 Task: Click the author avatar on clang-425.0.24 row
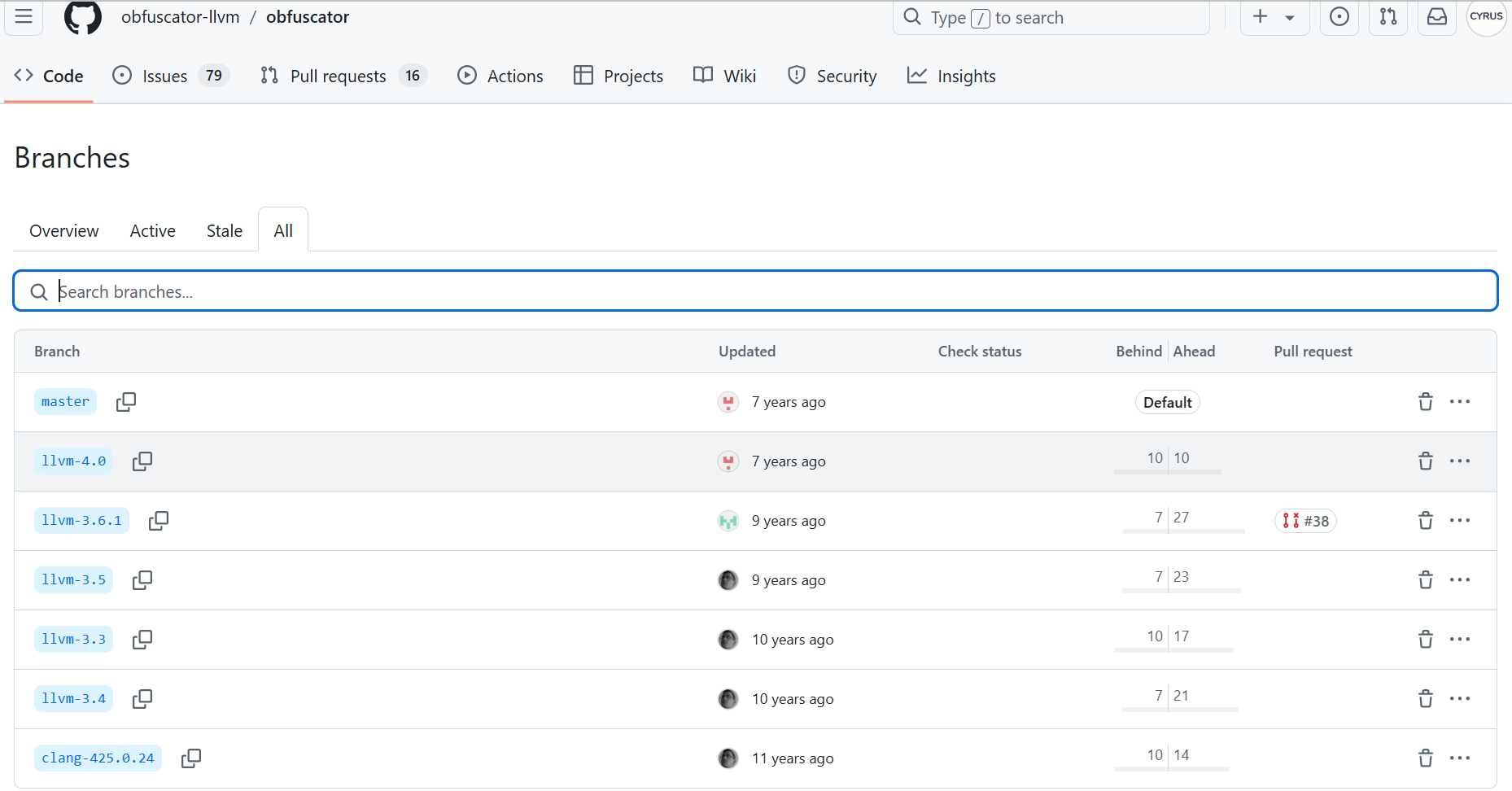pyautogui.click(x=728, y=758)
